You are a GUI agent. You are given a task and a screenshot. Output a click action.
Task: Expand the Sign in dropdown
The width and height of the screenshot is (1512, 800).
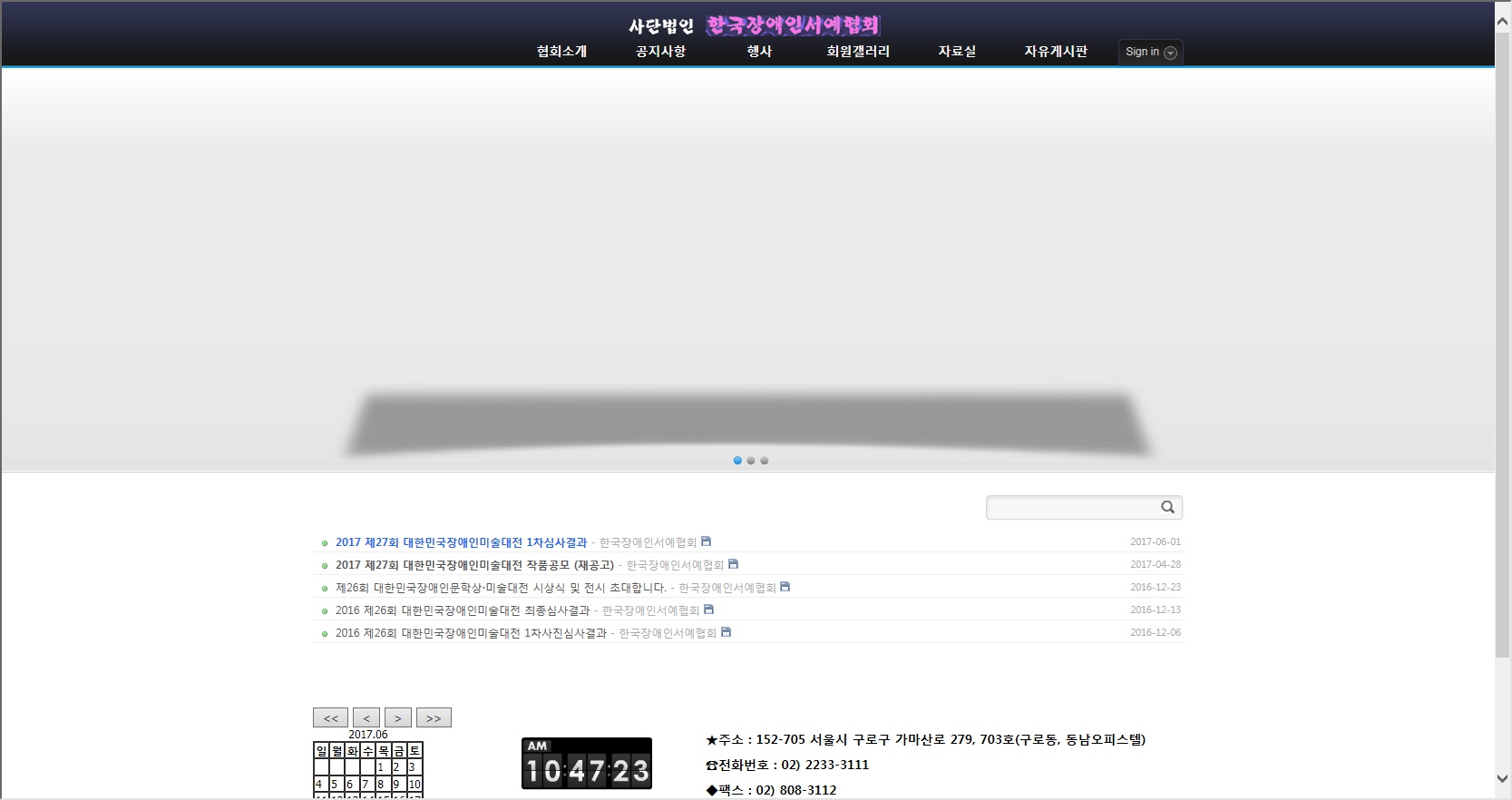(1150, 52)
